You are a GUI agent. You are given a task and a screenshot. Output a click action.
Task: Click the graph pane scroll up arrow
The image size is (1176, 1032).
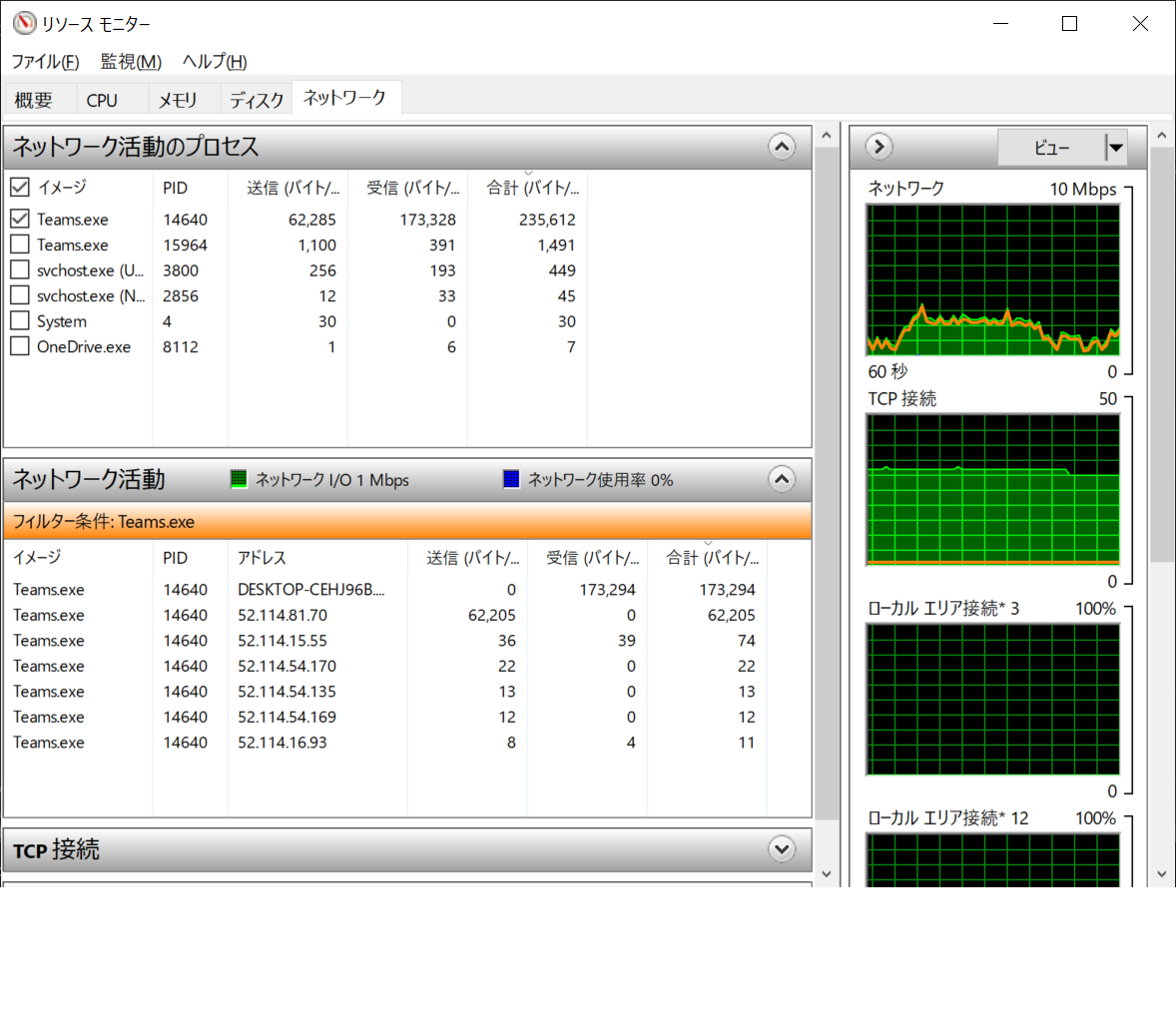pyautogui.click(x=1162, y=136)
